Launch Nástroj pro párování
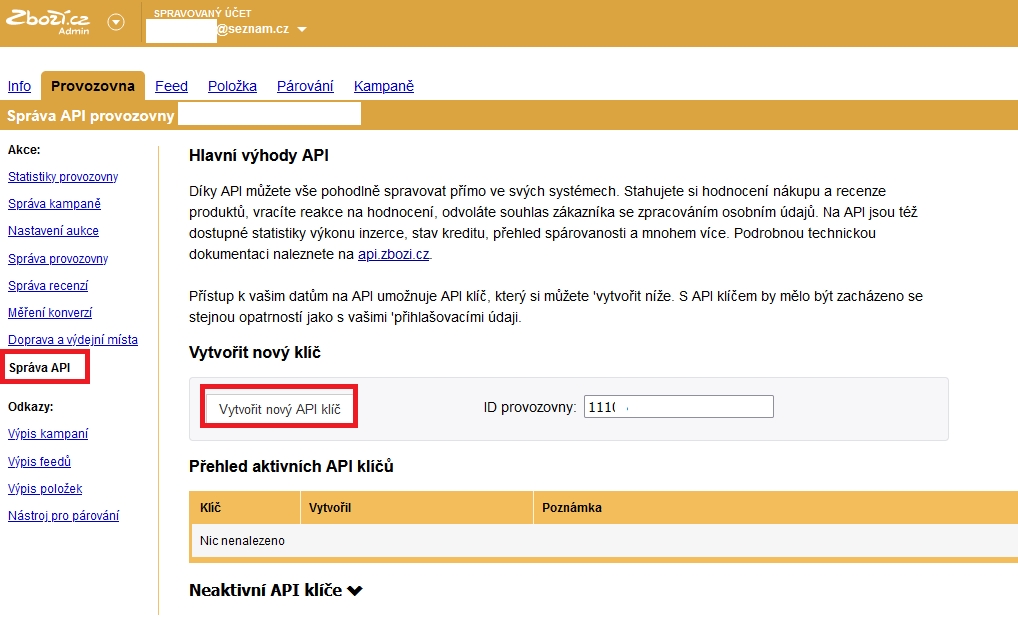Image resolution: width=1018 pixels, height=620 pixels. pos(63,516)
